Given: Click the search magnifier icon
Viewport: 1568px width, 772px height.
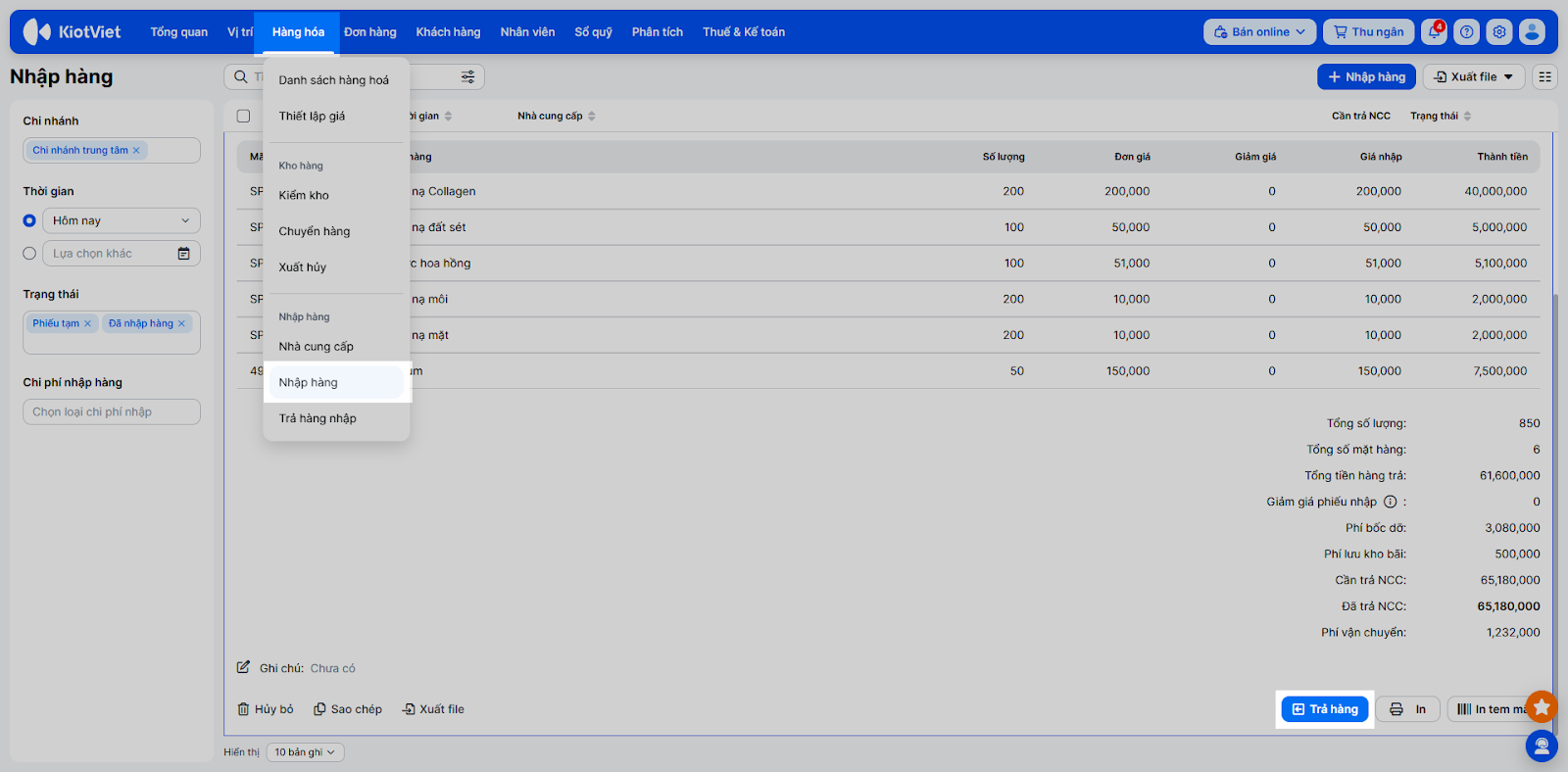Looking at the screenshot, I should coord(241,76).
